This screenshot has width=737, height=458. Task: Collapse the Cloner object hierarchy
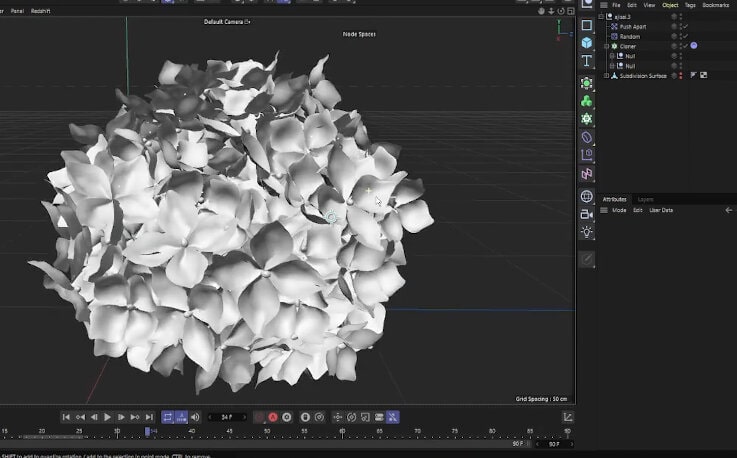(x=606, y=46)
